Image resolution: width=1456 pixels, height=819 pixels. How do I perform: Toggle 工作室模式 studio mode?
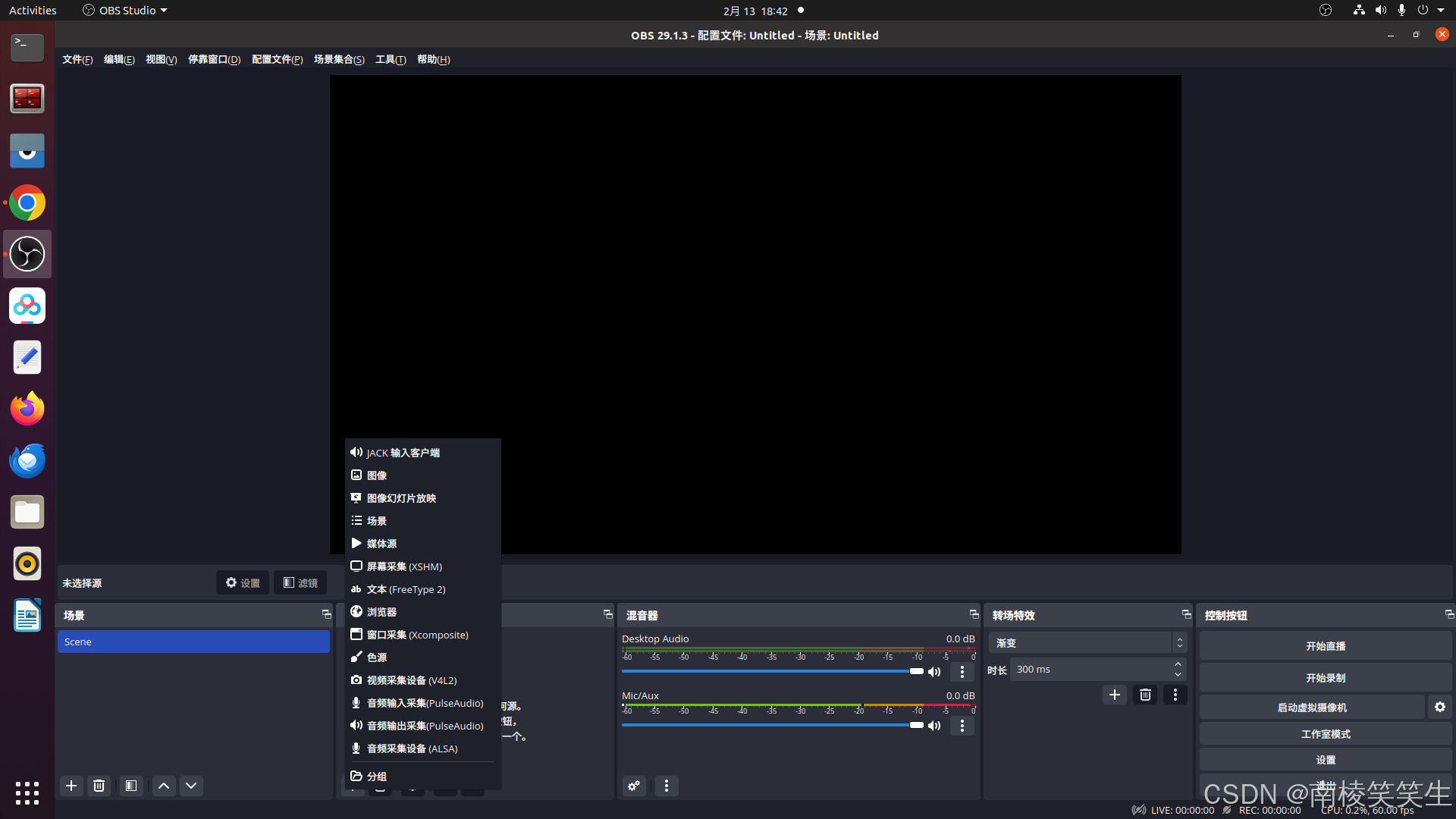pyautogui.click(x=1325, y=734)
